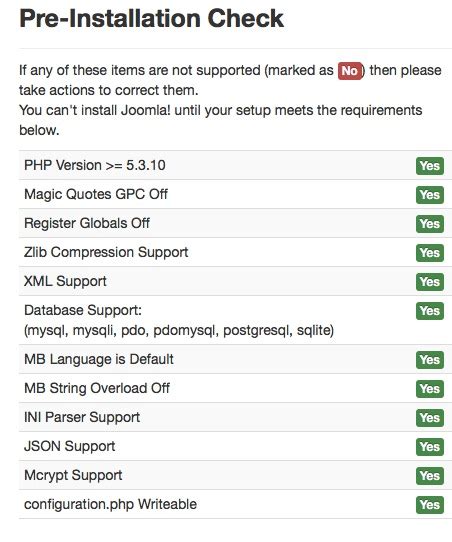The image size is (452, 542).
Task: Click Yes badge for Magic Quotes GPC Off
Action: click(x=430, y=195)
